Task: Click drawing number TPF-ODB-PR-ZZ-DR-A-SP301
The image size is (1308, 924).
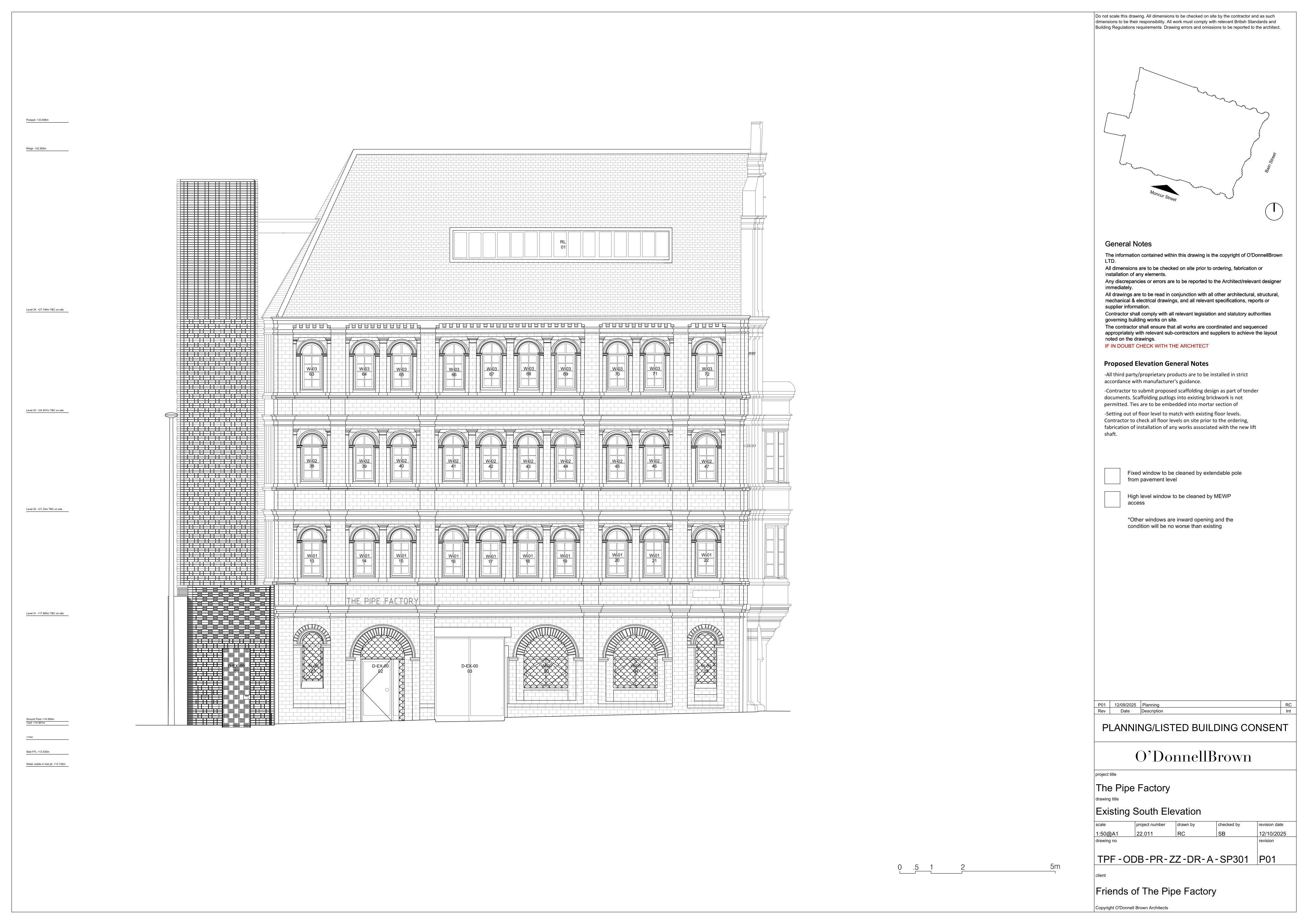Action: [1173, 860]
